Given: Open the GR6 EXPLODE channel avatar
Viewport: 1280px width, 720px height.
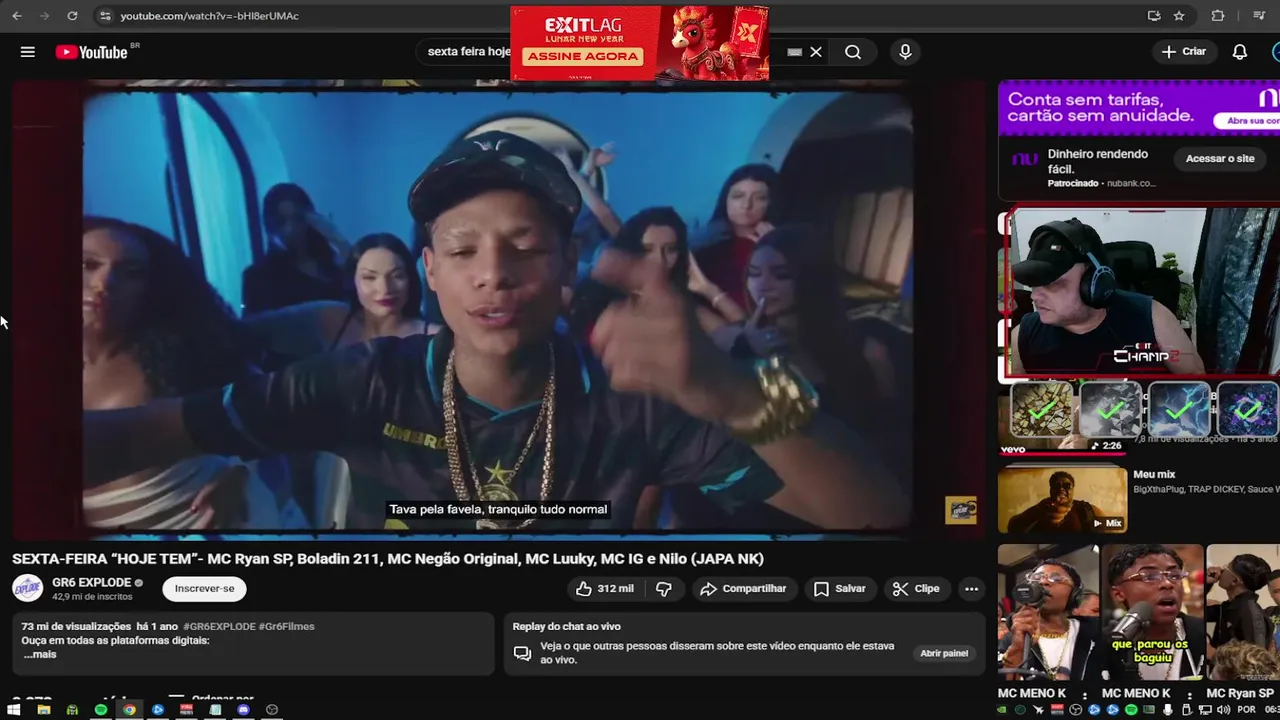Looking at the screenshot, I should (27, 589).
